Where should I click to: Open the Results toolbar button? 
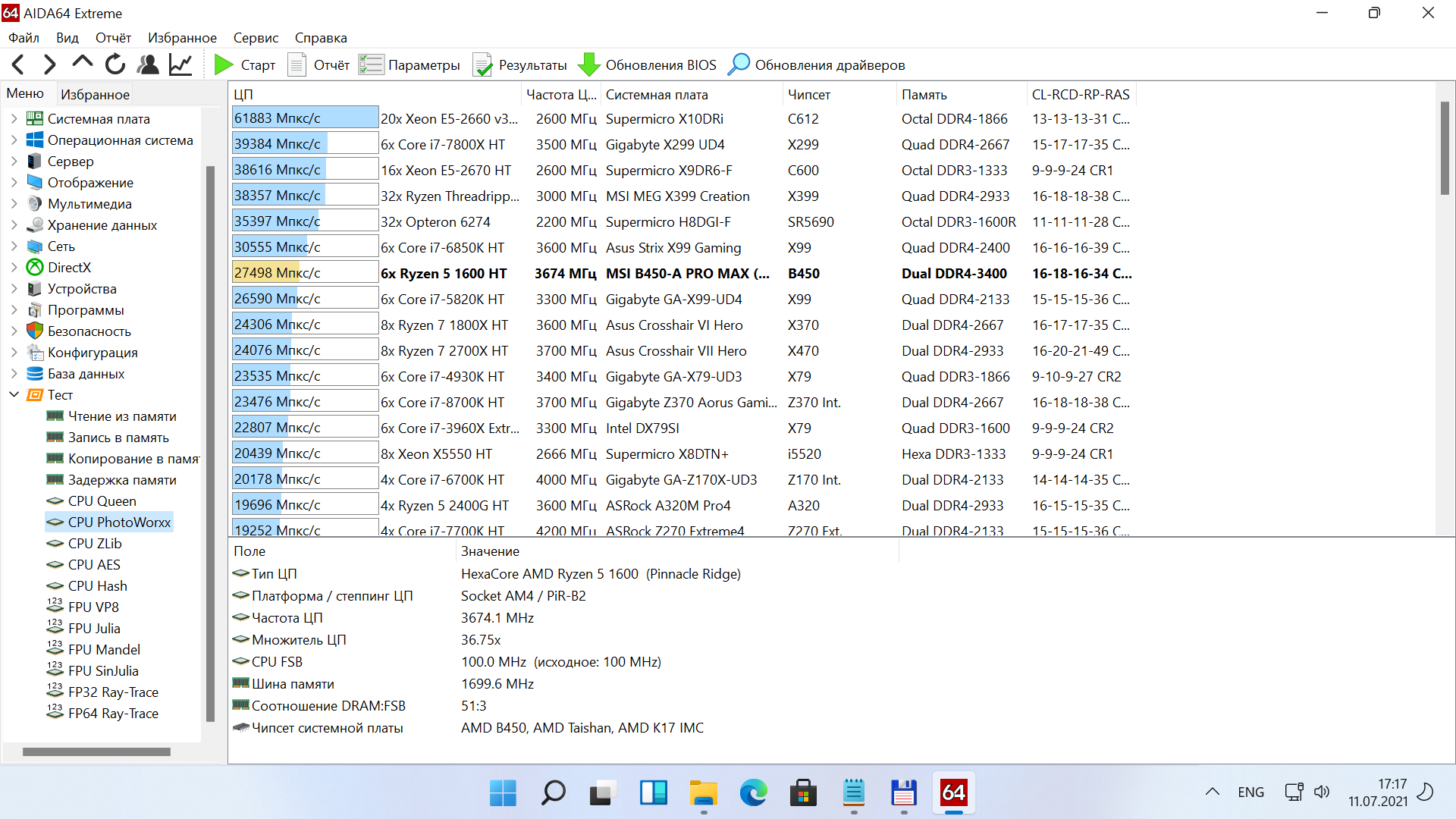520,65
